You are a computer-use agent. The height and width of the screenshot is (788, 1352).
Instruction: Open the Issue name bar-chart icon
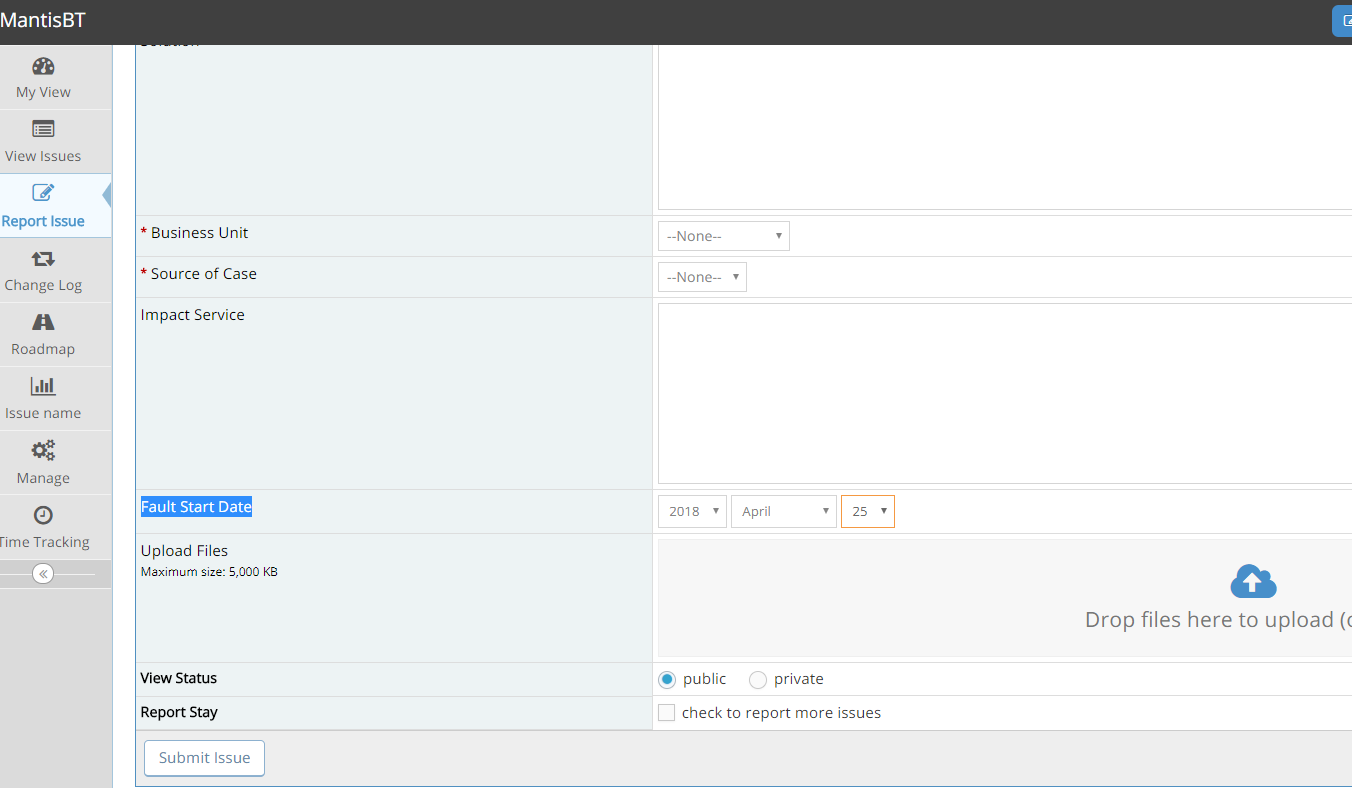(43, 386)
